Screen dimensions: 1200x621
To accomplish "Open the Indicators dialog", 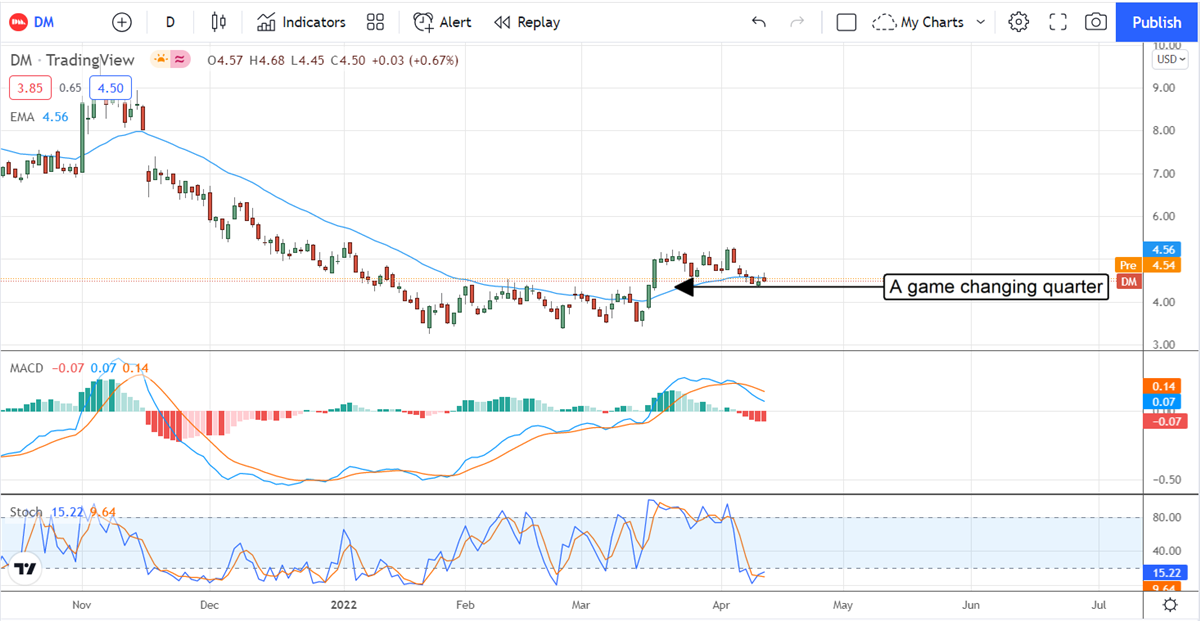I will pos(301,22).
